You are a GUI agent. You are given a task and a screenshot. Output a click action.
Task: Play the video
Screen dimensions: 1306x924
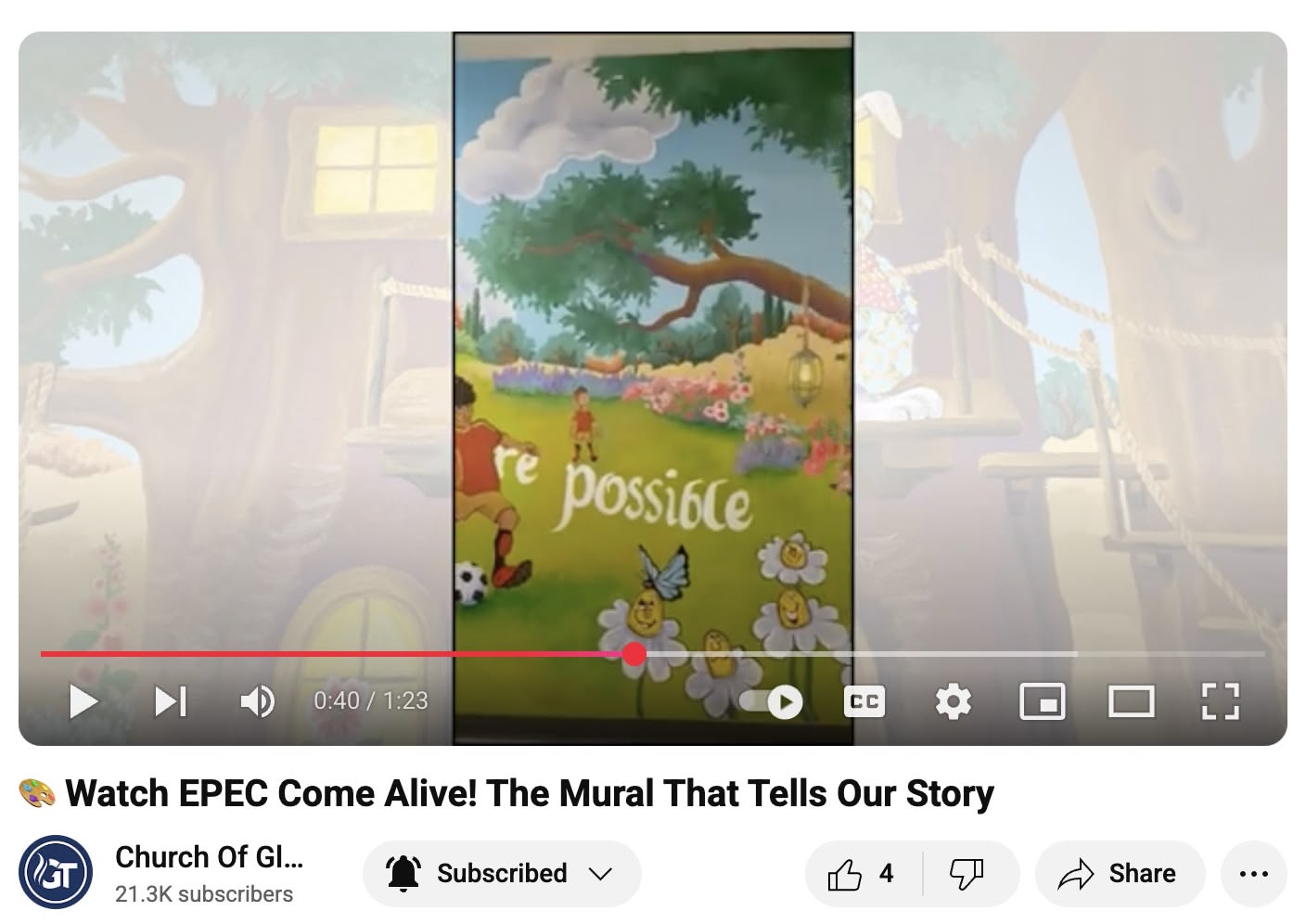83,701
